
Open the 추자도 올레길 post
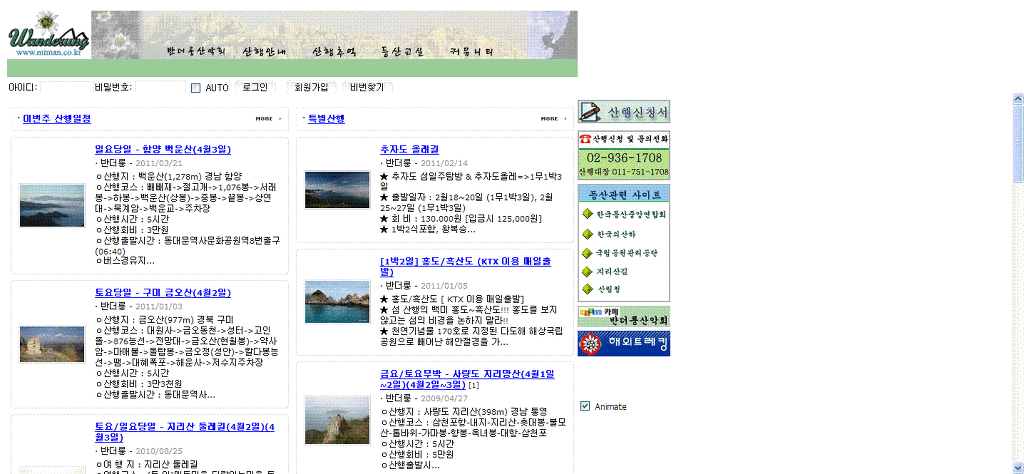tap(409, 150)
